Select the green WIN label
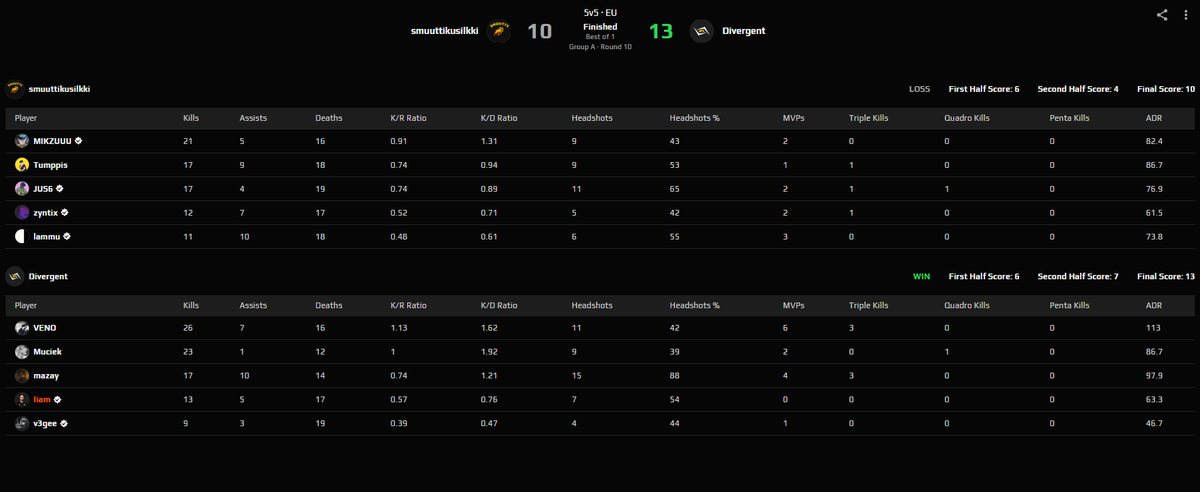This screenshot has width=1200, height=492. (x=921, y=276)
